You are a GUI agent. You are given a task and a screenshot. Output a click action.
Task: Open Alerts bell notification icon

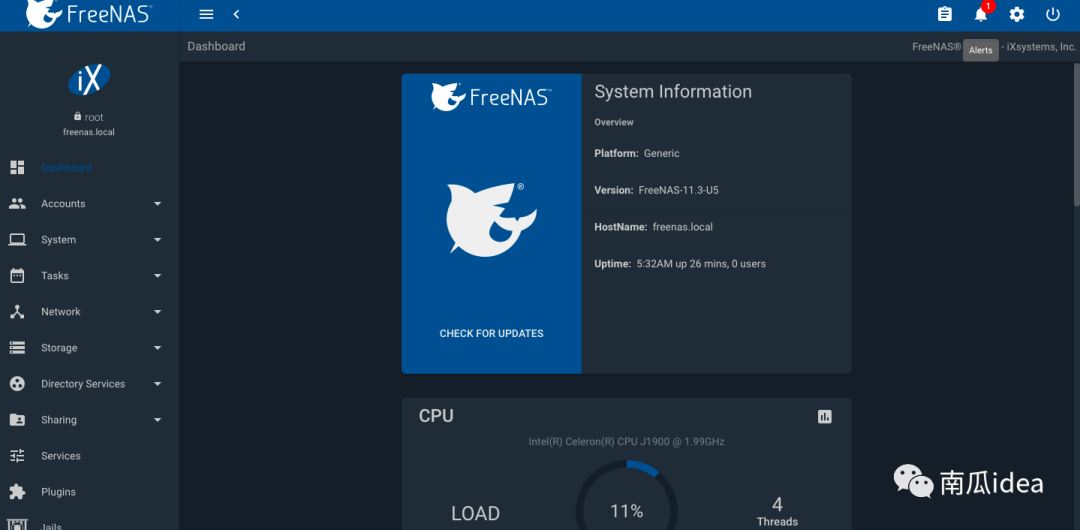[x=981, y=14]
